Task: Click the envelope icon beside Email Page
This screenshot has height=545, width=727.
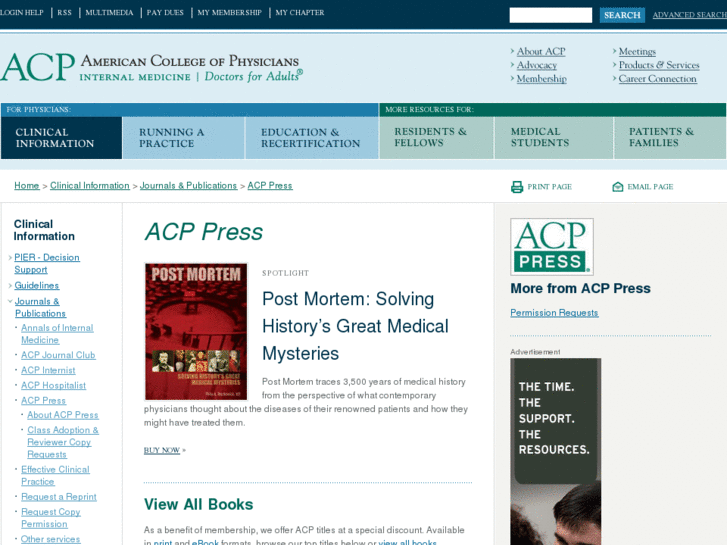Action: (618, 187)
